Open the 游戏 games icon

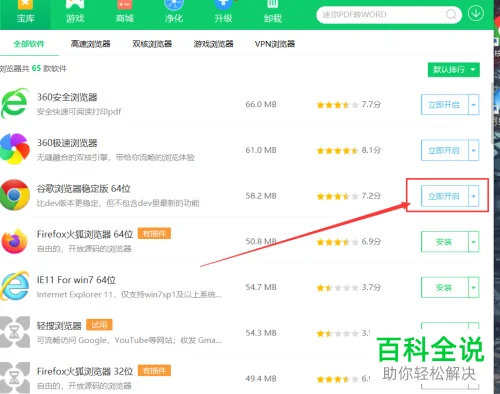[x=75, y=13]
